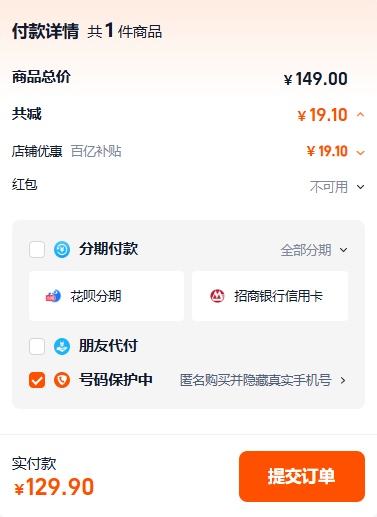This screenshot has height=517, width=377.
Task: Click the 实付款 ¥129.90 total amount
Action: [x=54, y=487]
